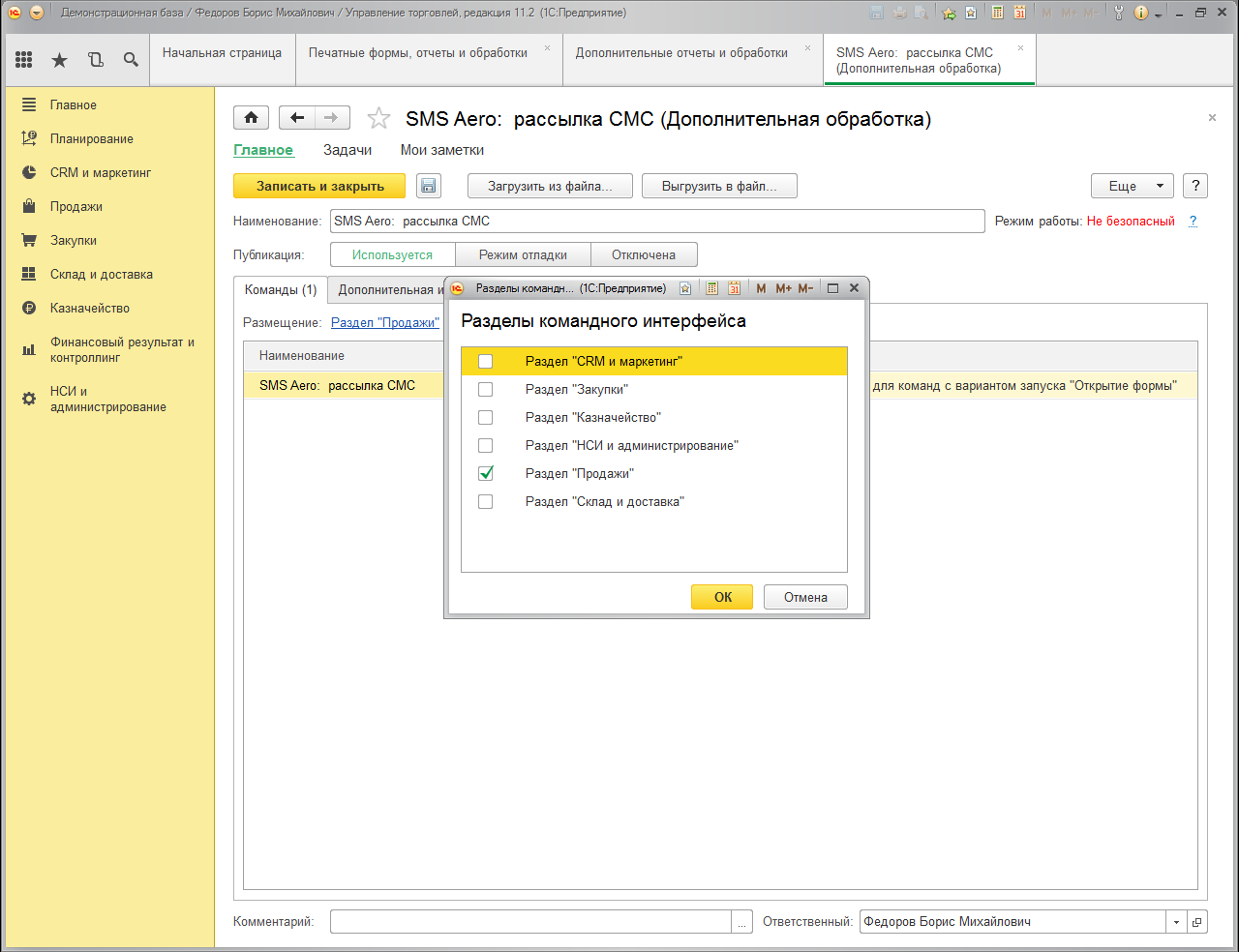
Task: Open the Продажи sidebar section
Action: [76, 206]
